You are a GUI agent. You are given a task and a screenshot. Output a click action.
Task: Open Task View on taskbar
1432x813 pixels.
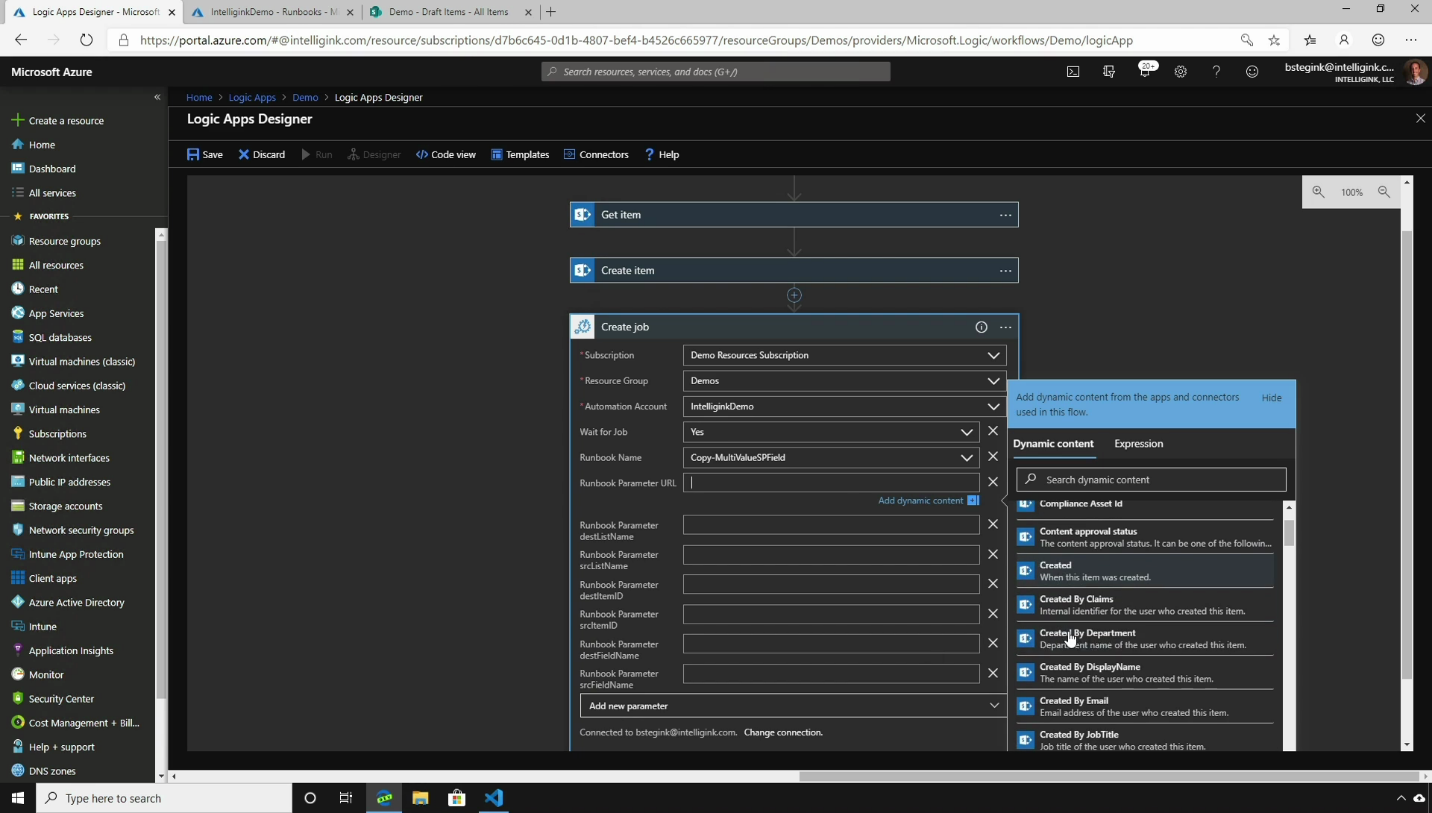tap(346, 798)
